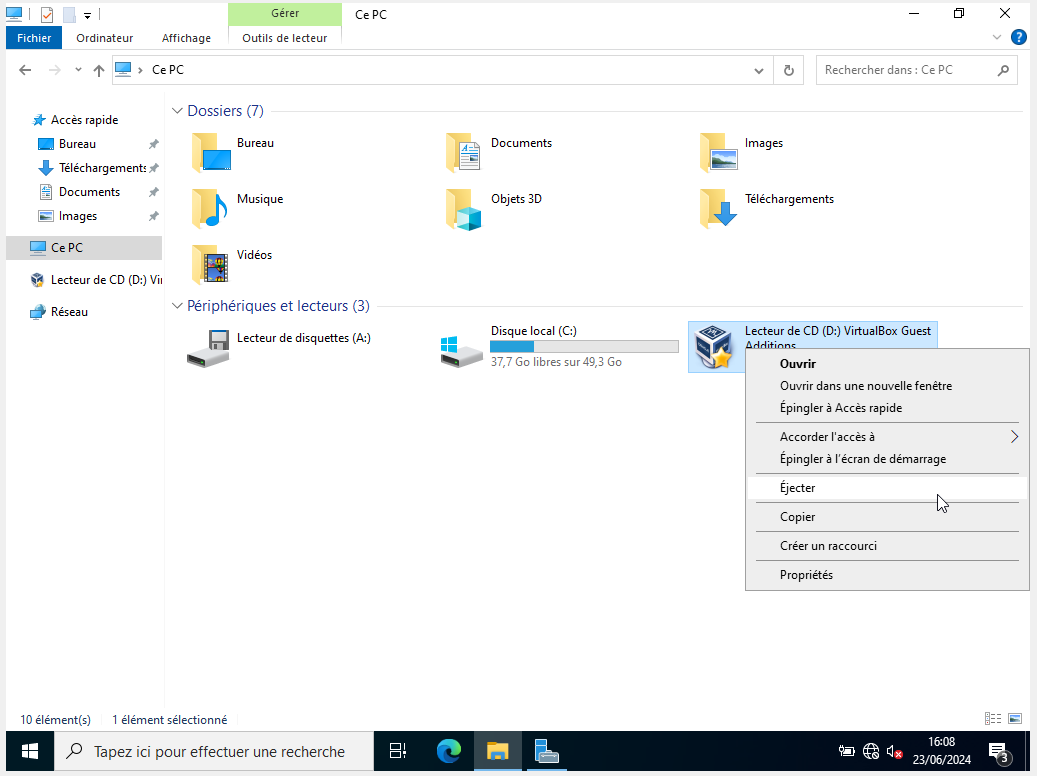Image resolution: width=1037 pixels, height=776 pixels.
Task: Select Propriétés in the context menu
Action: (x=806, y=575)
